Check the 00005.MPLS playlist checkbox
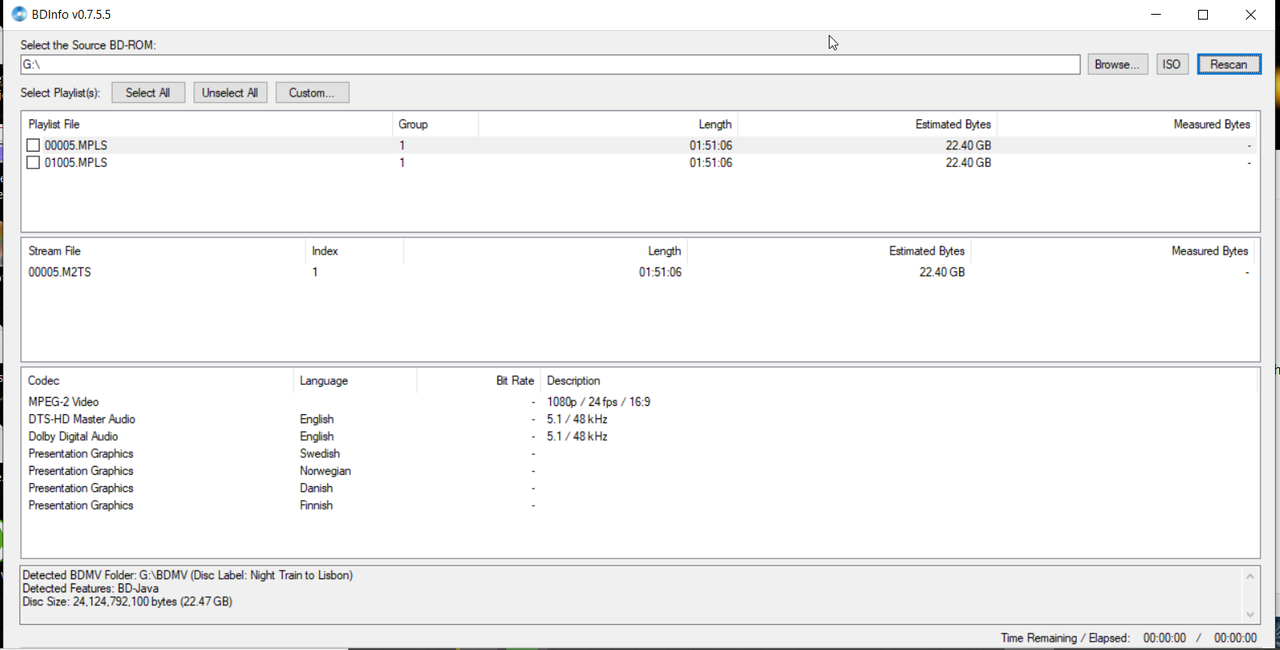Screen dimensions: 1280x650 33,146
